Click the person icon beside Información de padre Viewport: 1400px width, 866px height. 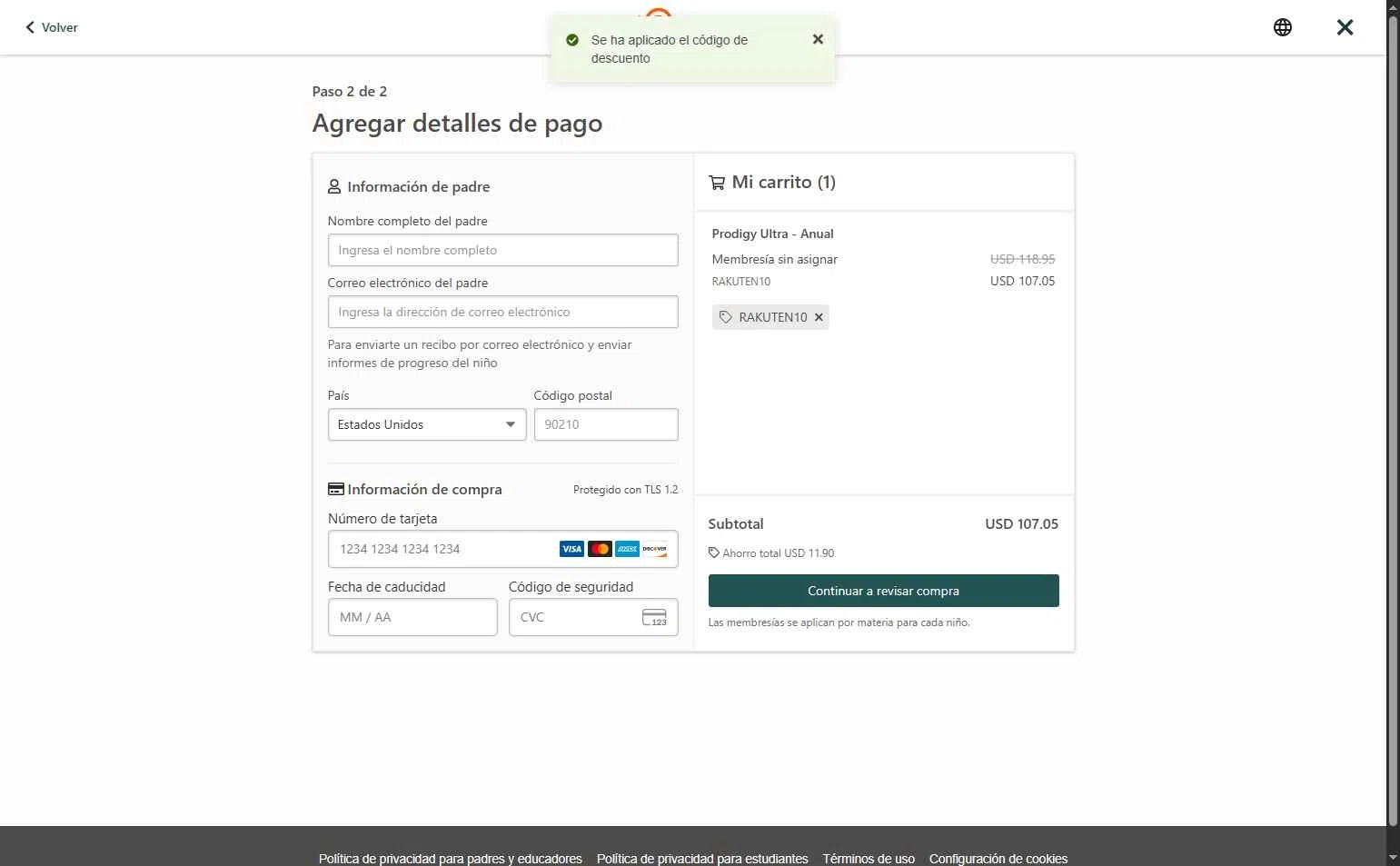(x=334, y=186)
